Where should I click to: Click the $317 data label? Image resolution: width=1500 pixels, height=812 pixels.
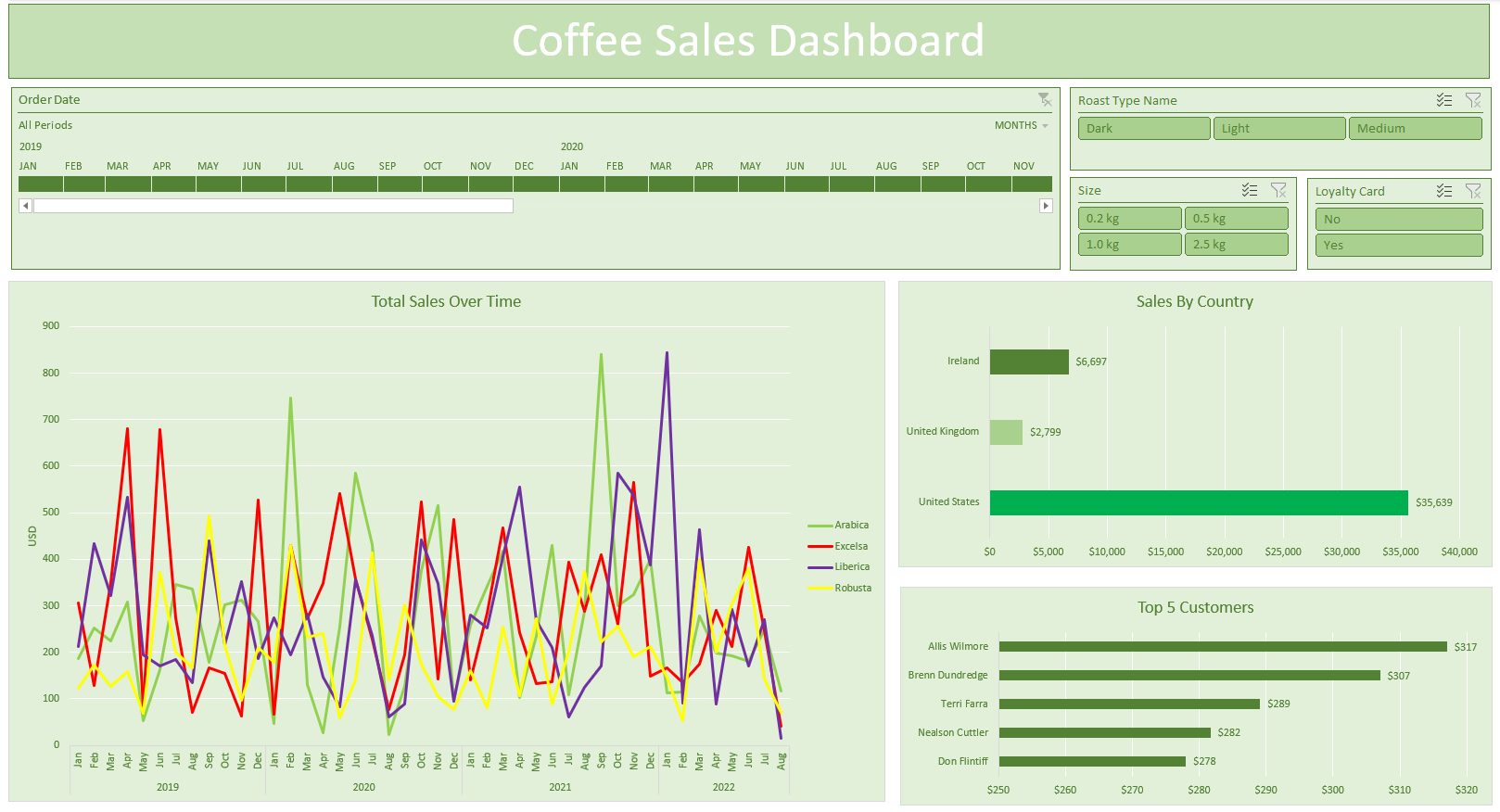coord(1466,647)
